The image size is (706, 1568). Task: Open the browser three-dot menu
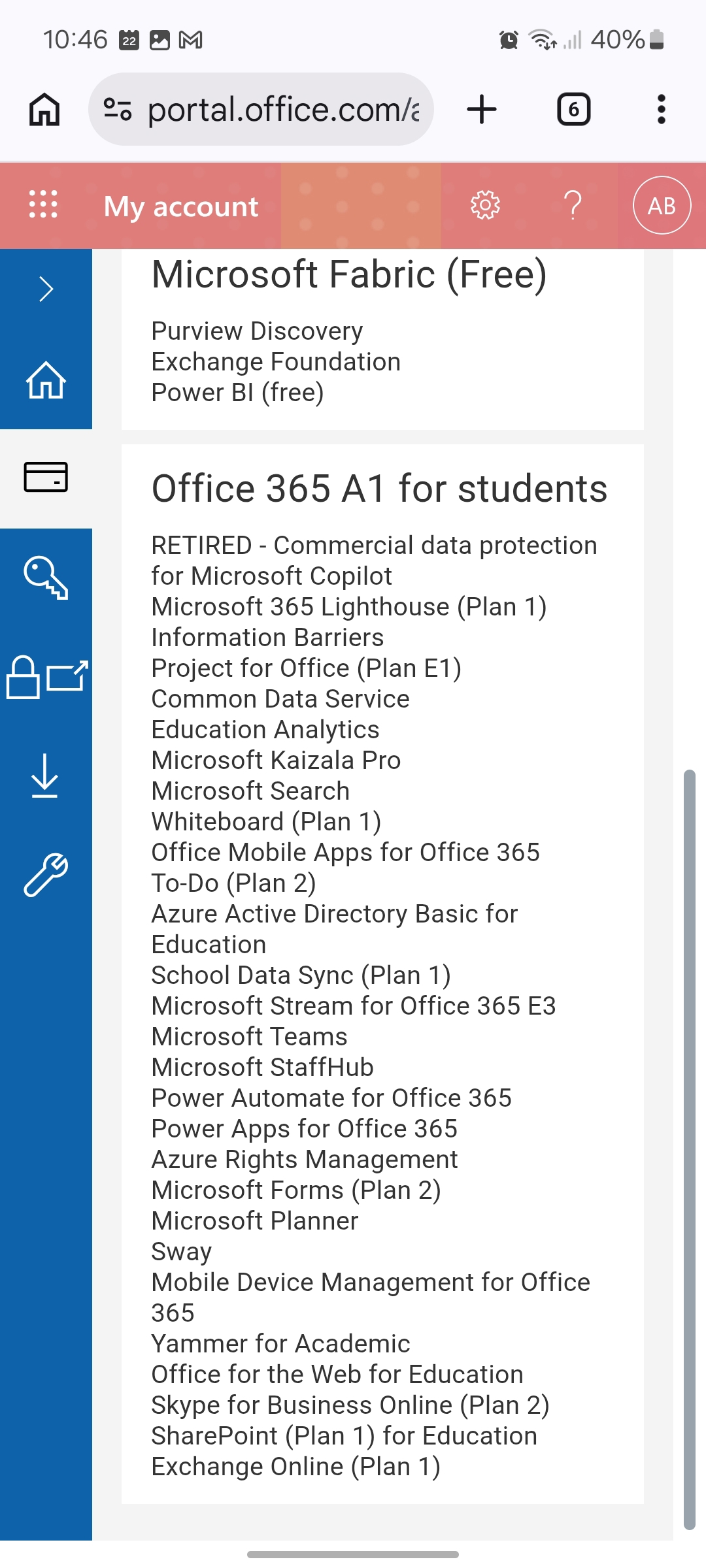662,109
